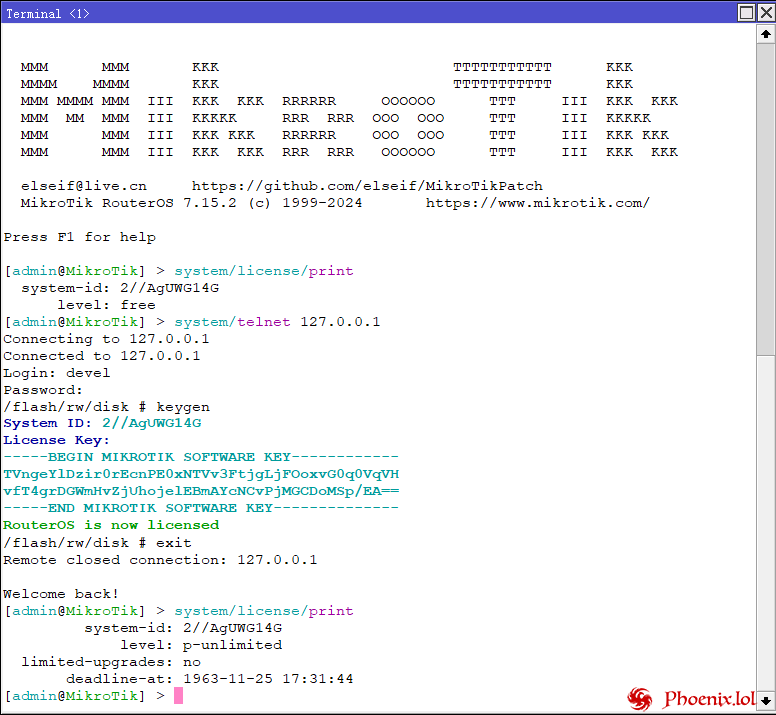Click the scrollbar up arrow

765,36
